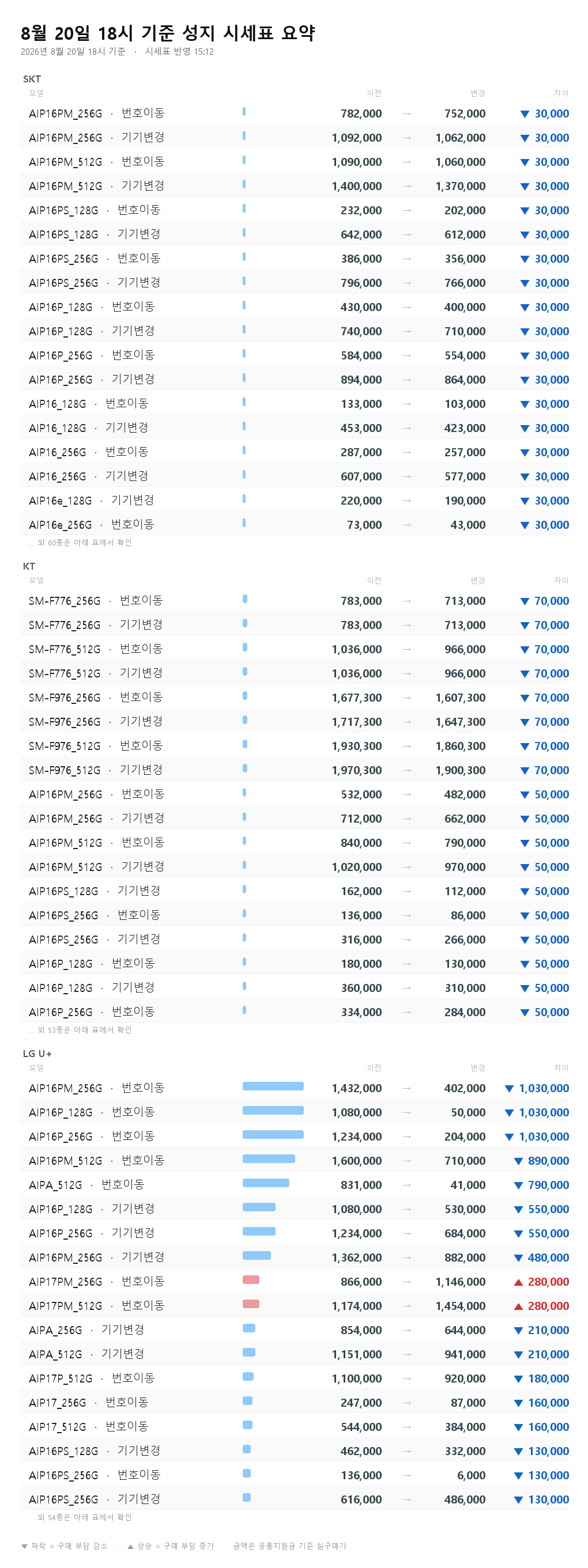Select the AIP16e_256G 번호이동 row label
The image size is (588, 1568).
click(92, 525)
